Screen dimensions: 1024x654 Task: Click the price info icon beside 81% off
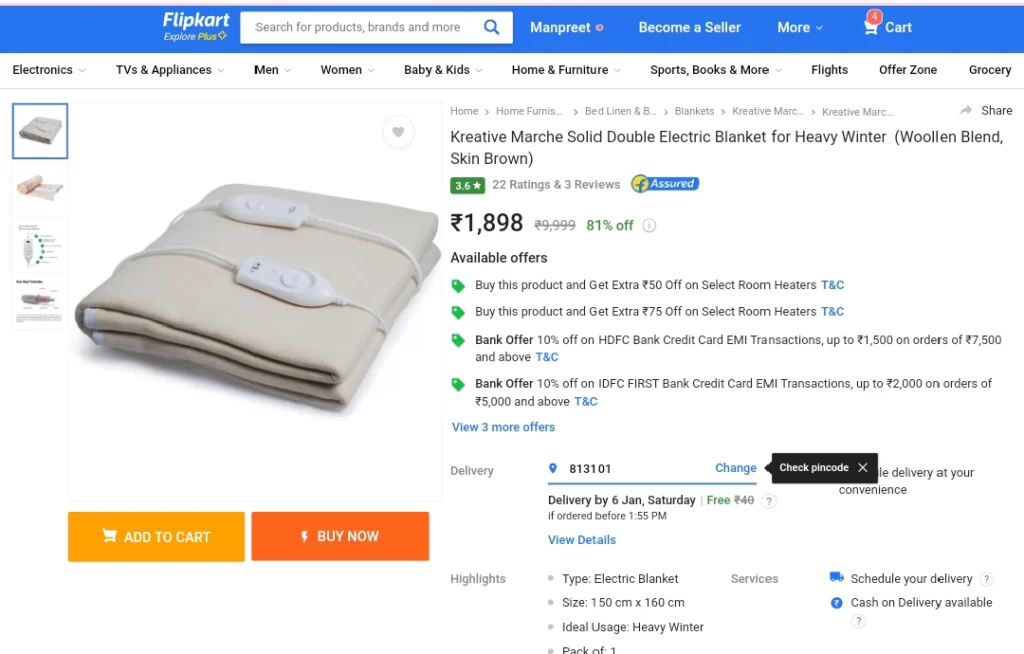649,225
